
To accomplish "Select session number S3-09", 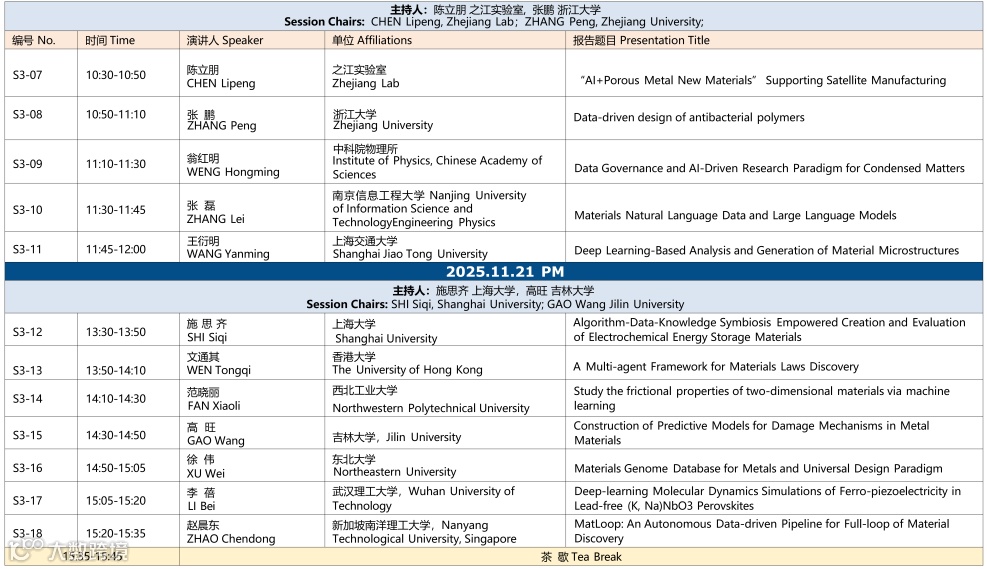I will [x=28, y=164].
